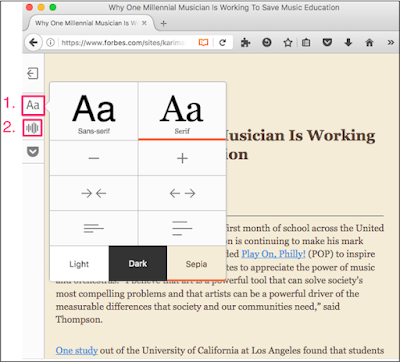Close the Why One Millennial Musician tab
The image size is (400, 362).
click(144, 23)
